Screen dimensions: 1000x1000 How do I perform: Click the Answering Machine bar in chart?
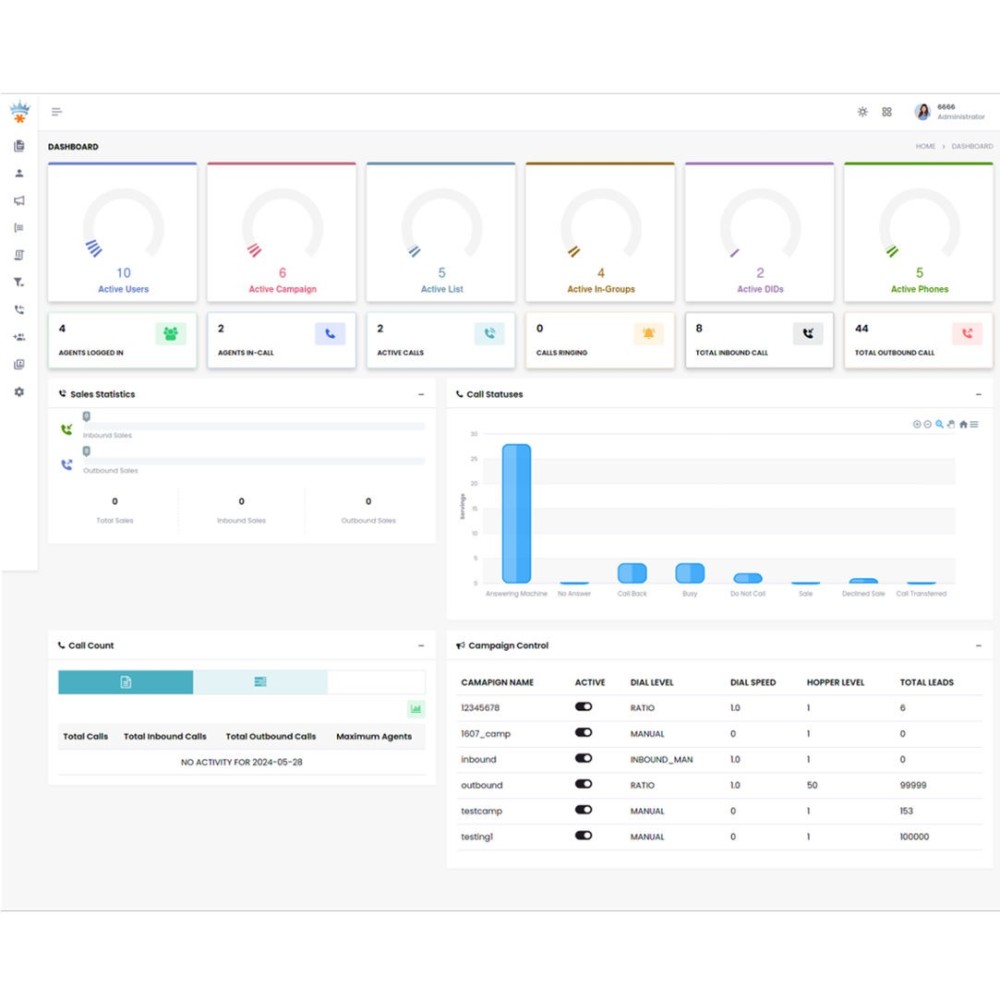pyautogui.click(x=516, y=513)
